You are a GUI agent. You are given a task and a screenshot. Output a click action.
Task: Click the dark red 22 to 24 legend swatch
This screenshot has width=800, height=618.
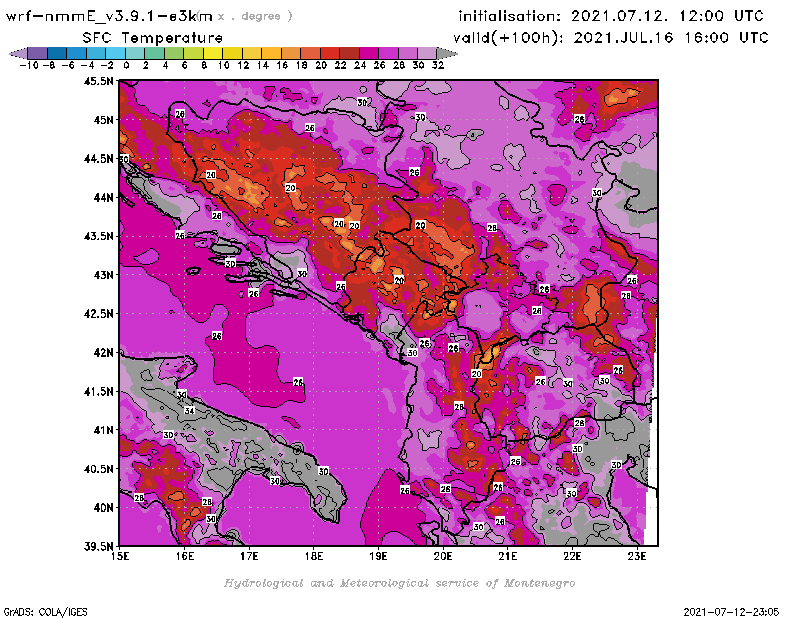[x=349, y=54]
